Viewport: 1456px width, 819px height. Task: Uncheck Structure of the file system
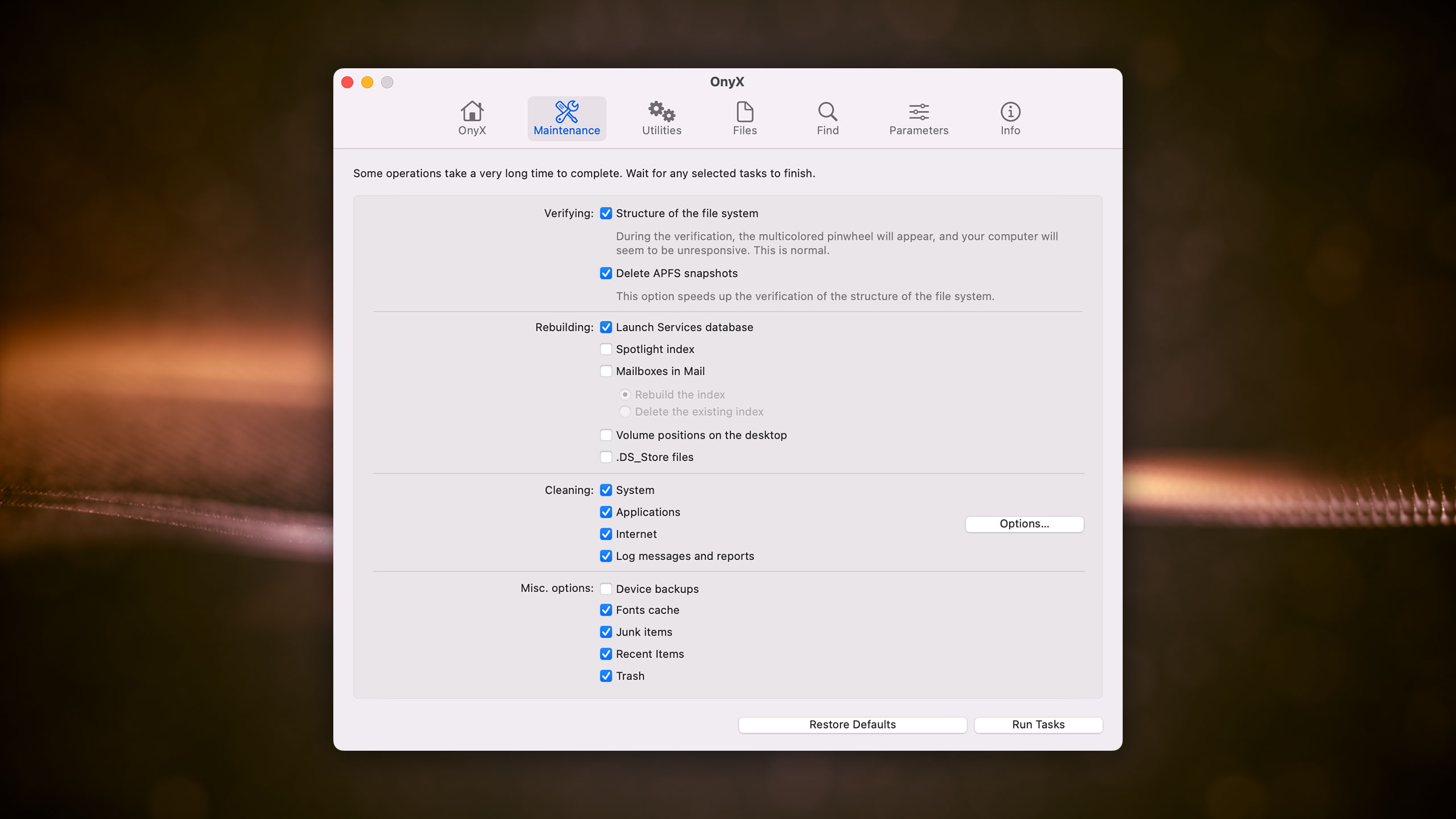(x=606, y=213)
